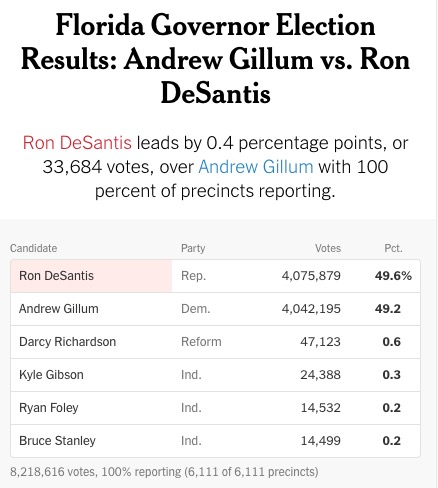The image size is (438, 488).
Task: Click the Dem. party label
Action: (x=195, y=309)
